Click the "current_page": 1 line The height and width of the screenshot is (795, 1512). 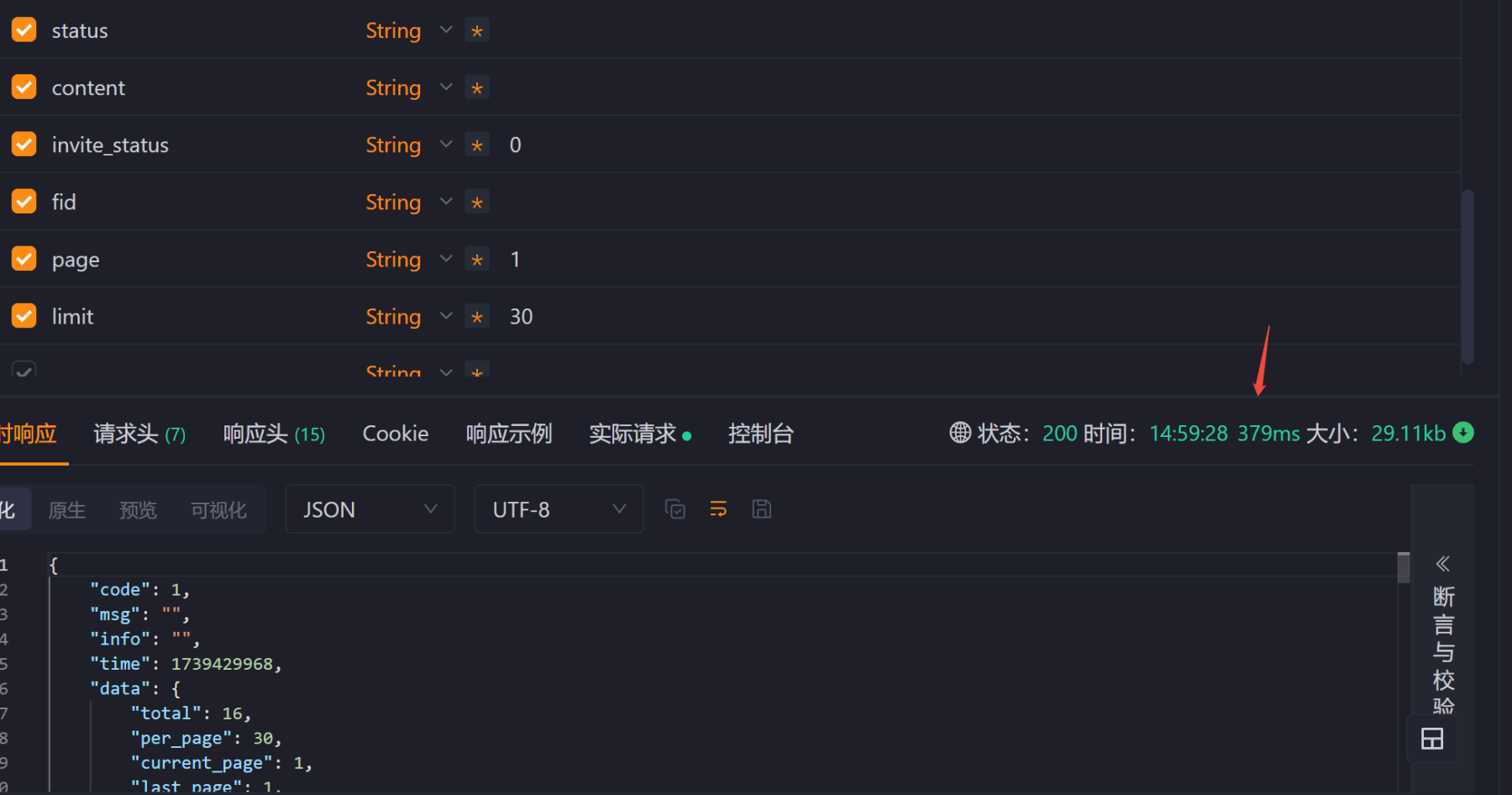221,763
